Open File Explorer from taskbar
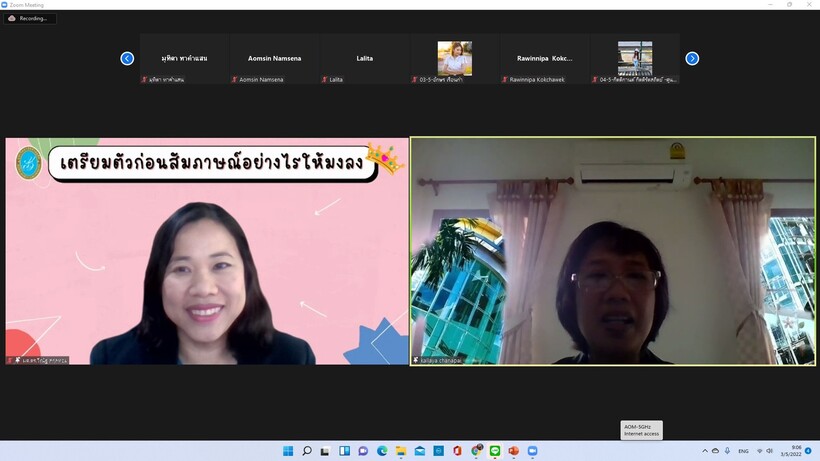 coord(401,451)
